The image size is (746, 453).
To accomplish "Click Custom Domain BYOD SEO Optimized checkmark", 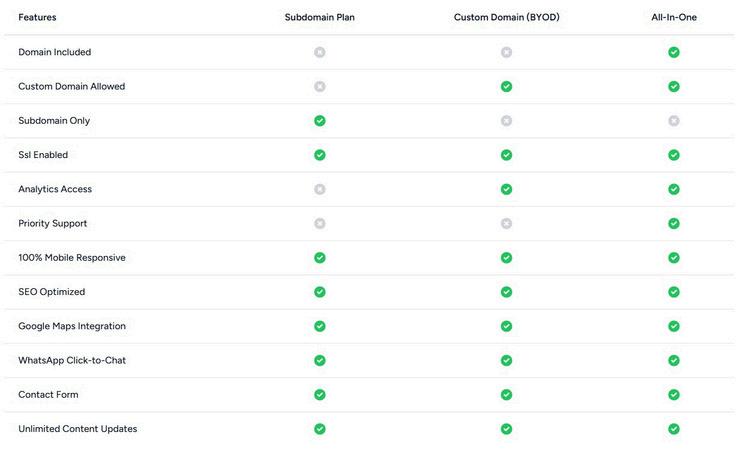I will click(x=507, y=292).
